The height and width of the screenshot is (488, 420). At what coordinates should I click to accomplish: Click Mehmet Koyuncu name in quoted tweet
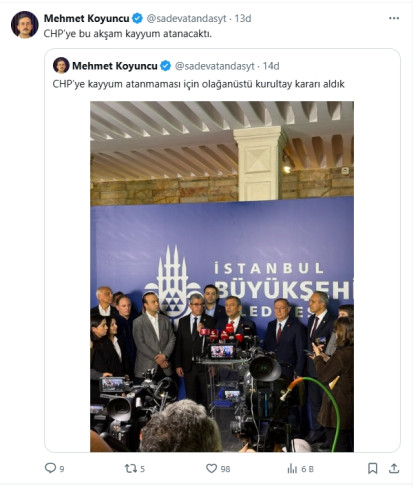pyautogui.click(x=115, y=66)
